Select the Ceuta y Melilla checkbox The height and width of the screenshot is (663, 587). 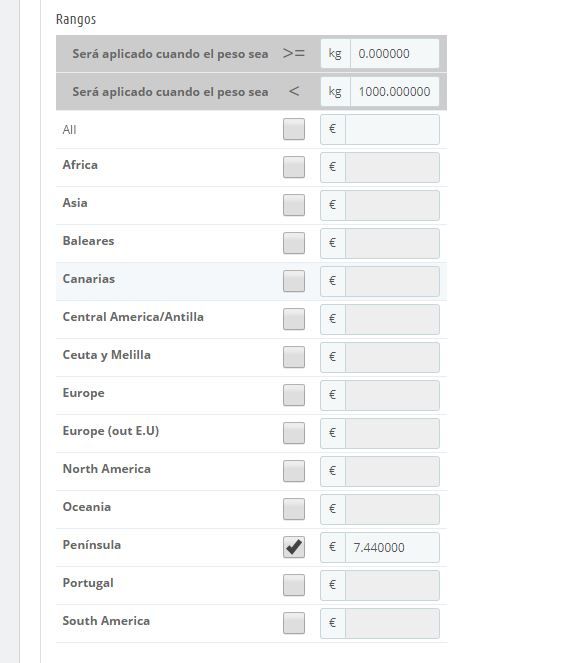click(294, 357)
